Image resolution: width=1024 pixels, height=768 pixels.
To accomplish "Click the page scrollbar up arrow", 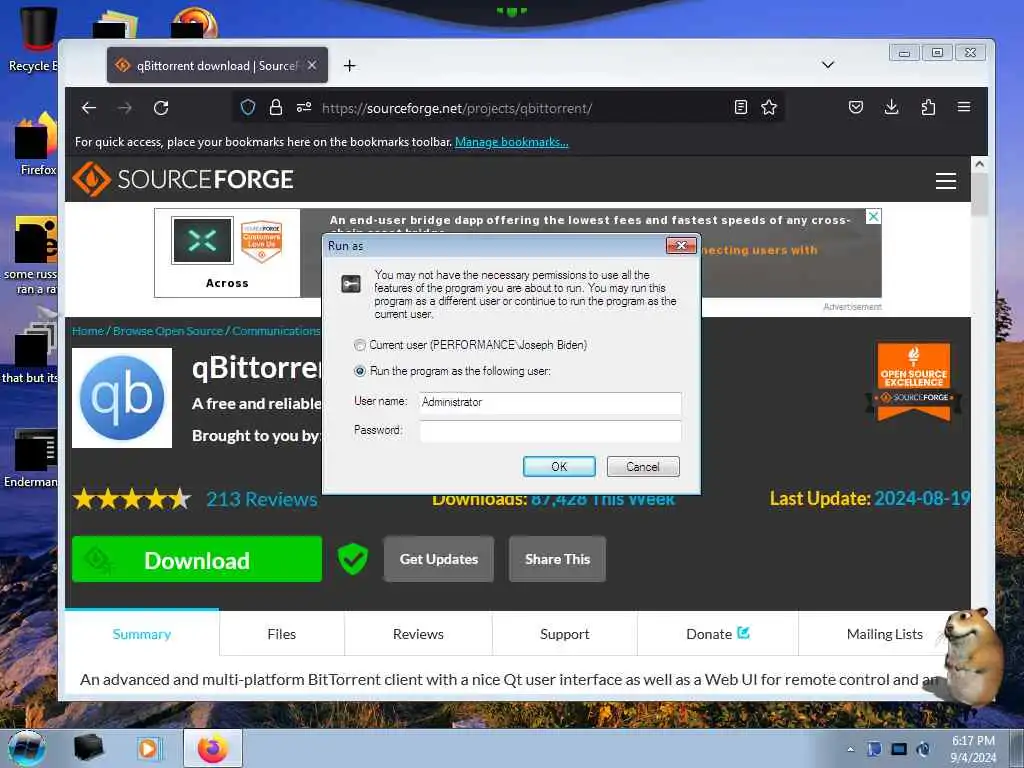I will pyautogui.click(x=979, y=164).
